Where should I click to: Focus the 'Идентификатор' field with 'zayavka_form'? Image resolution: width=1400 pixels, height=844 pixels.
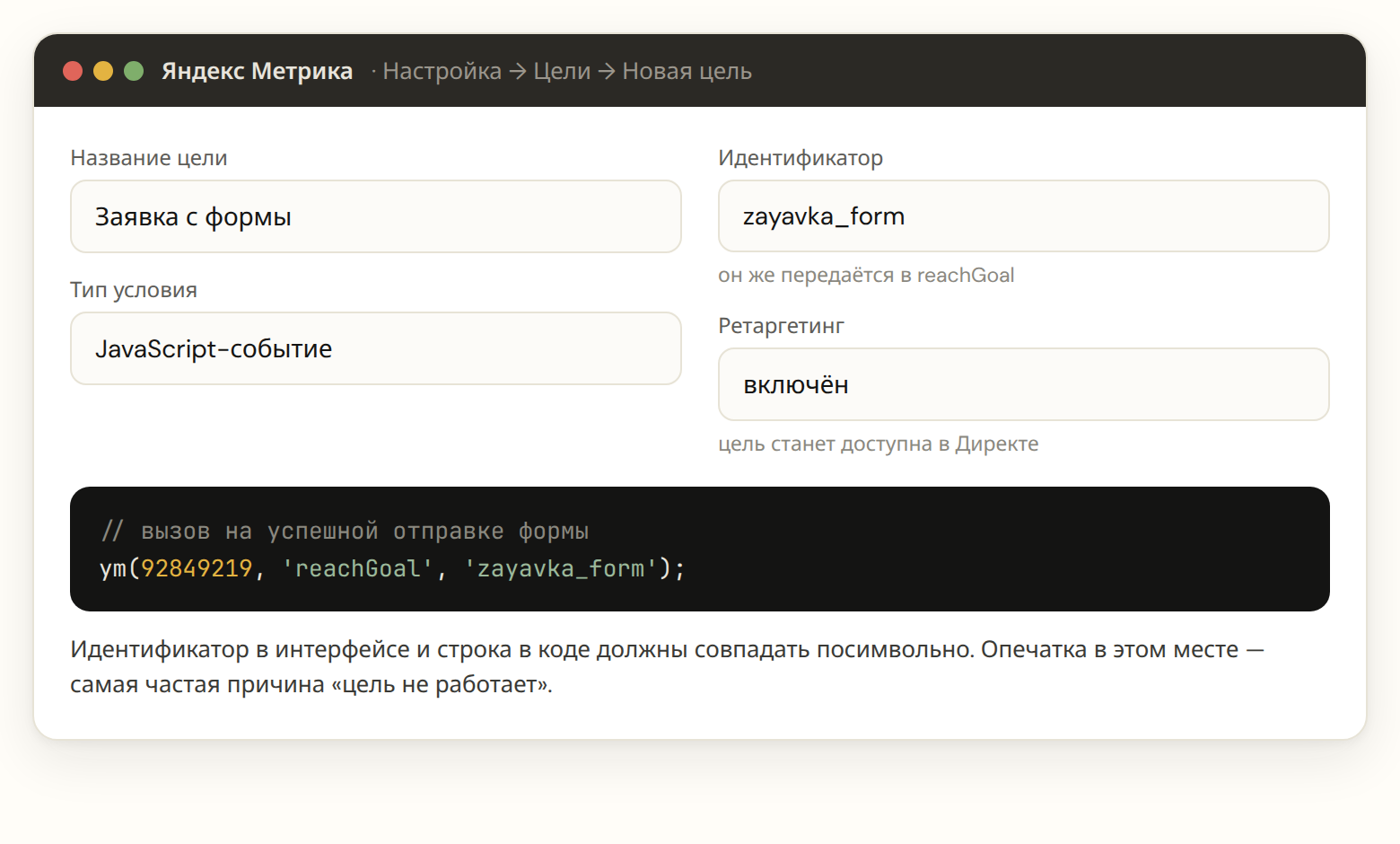pyautogui.click(x=1023, y=216)
